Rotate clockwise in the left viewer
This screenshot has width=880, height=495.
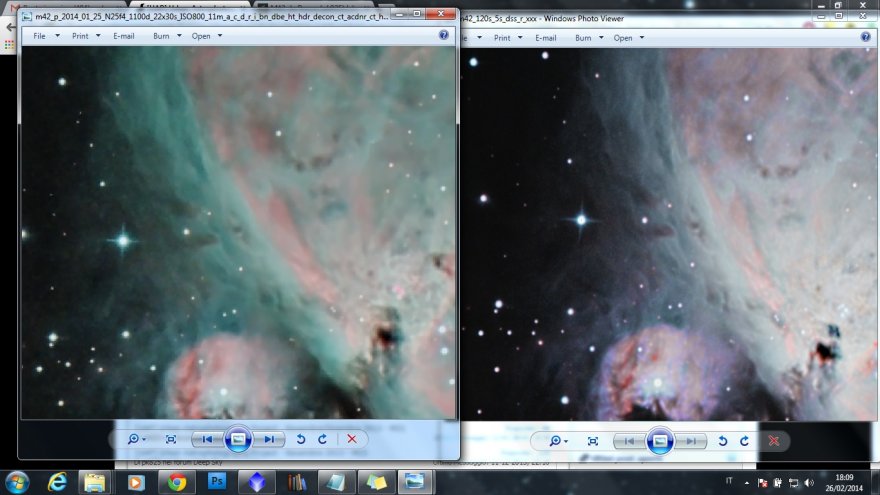(323, 439)
